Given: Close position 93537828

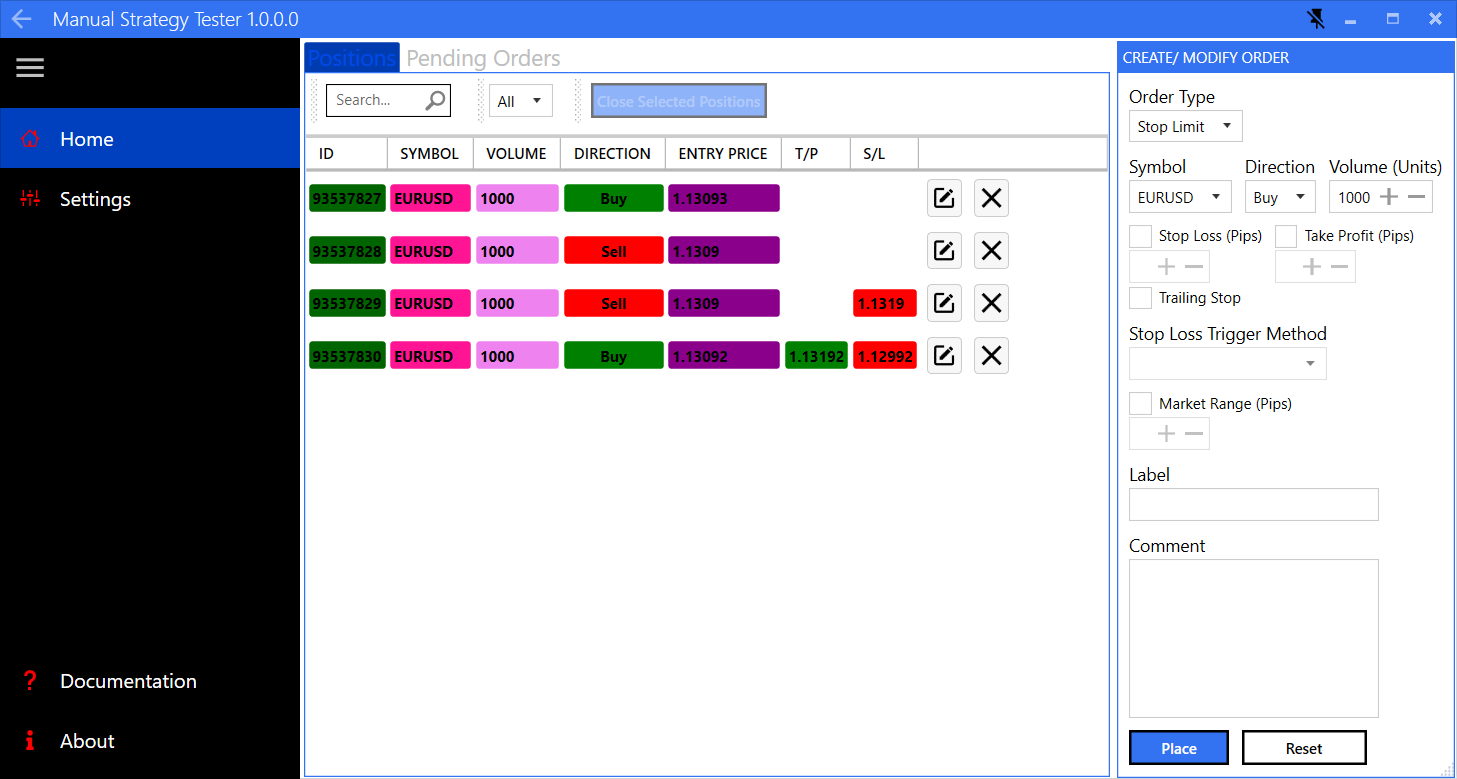Looking at the screenshot, I should [991, 251].
